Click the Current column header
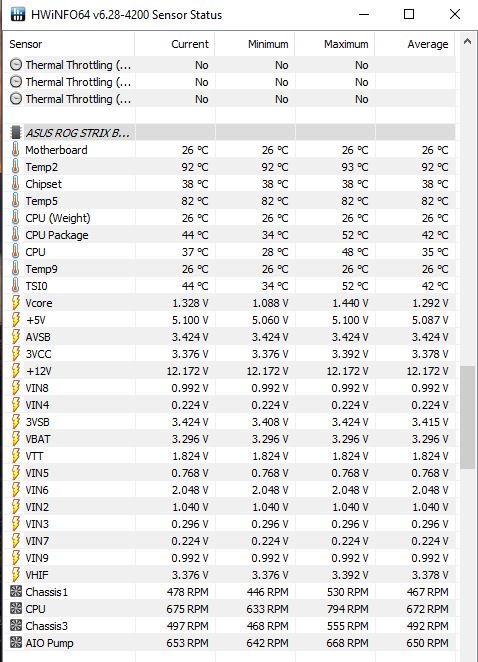478x662 pixels. [175, 44]
